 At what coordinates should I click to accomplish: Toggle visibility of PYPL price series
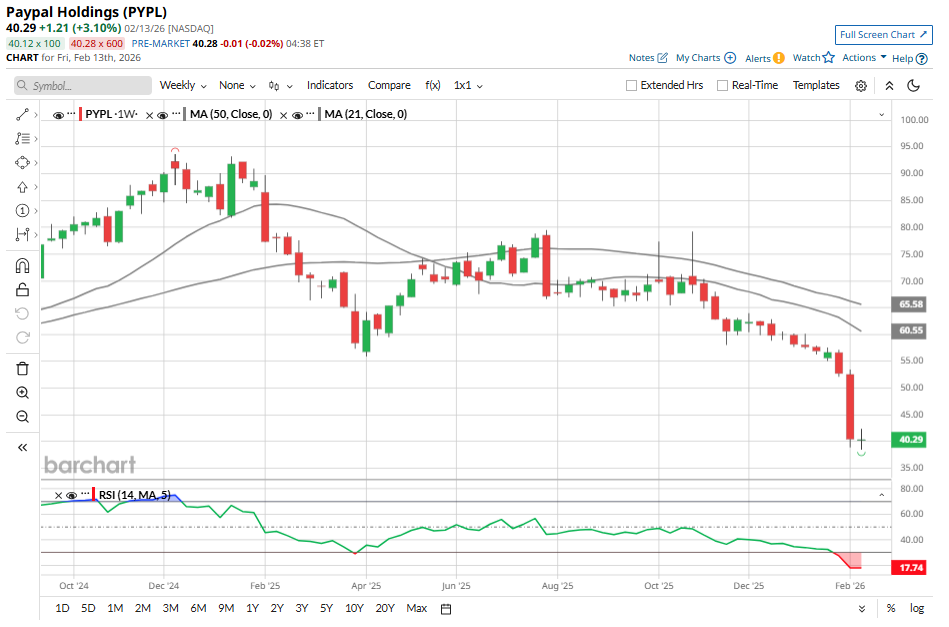(58, 115)
